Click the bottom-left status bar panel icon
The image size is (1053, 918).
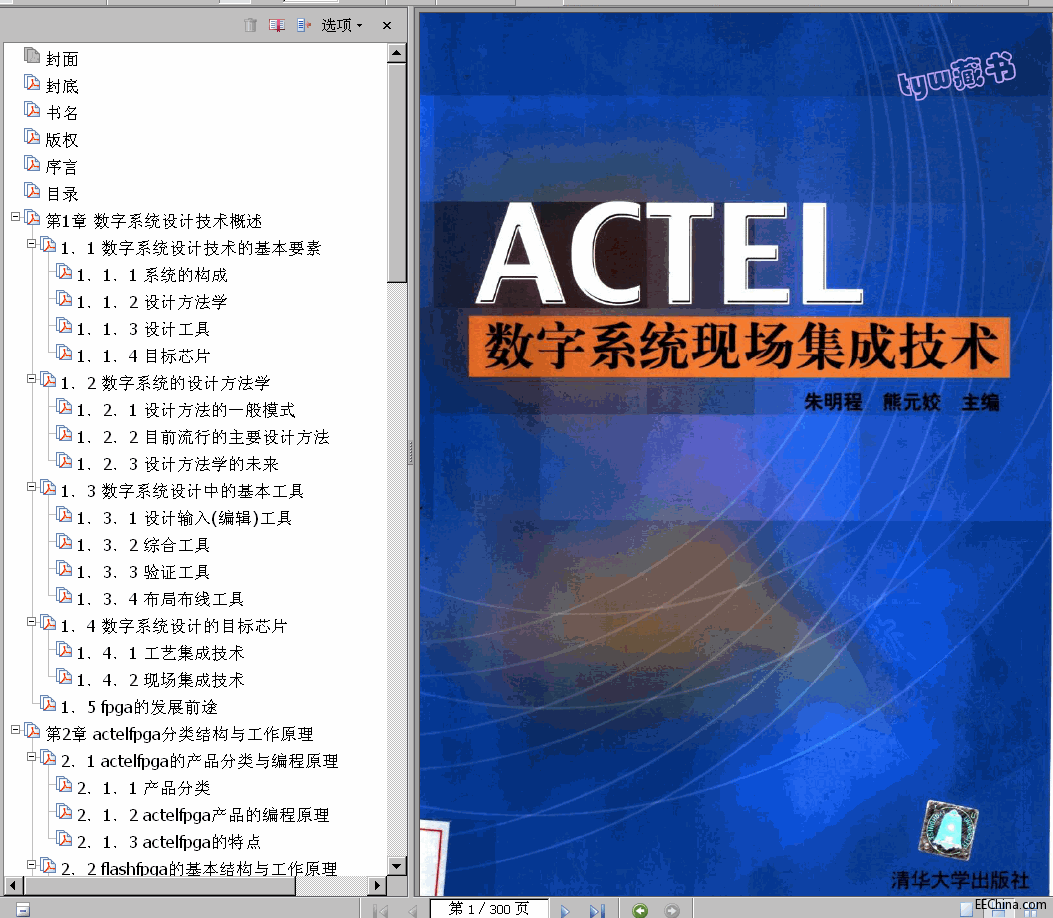coord(23,910)
